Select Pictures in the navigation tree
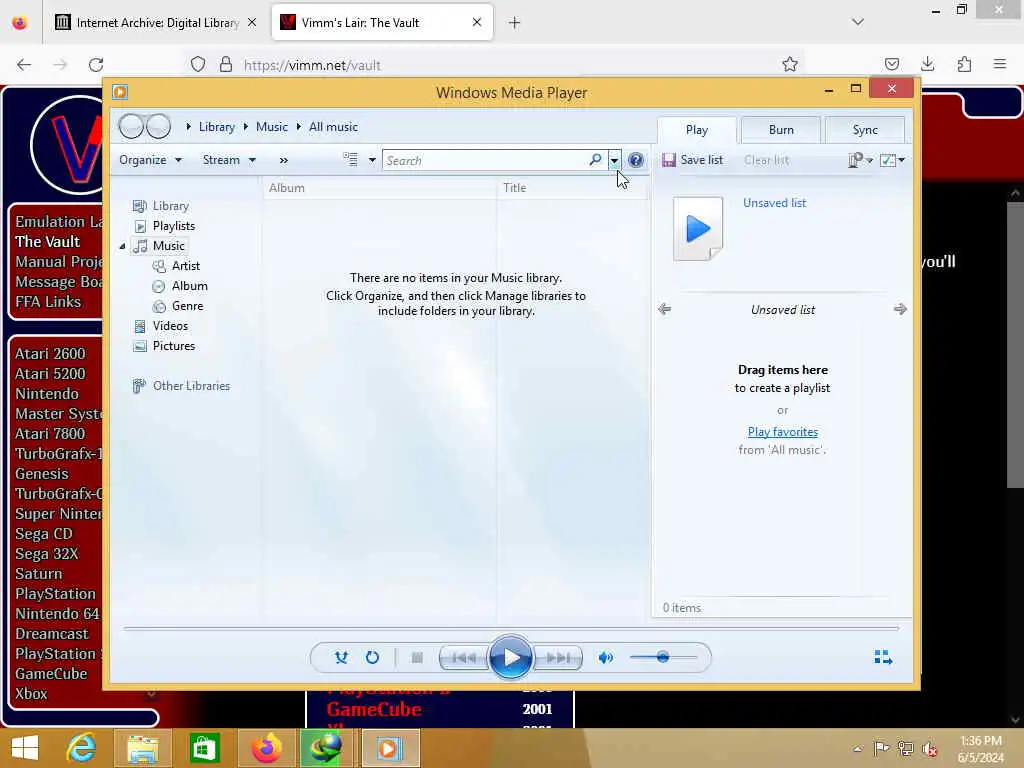This screenshot has height=768, width=1024. 174,346
